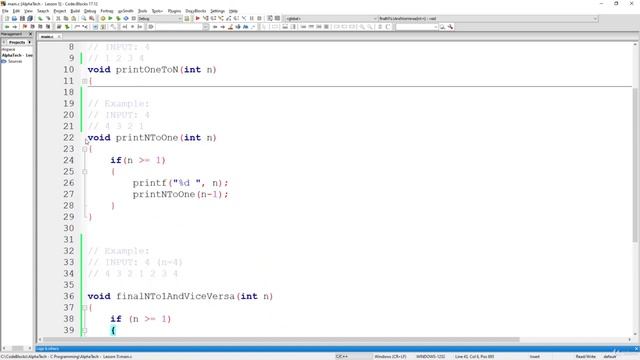Open the Debug menu

(90, 11)
